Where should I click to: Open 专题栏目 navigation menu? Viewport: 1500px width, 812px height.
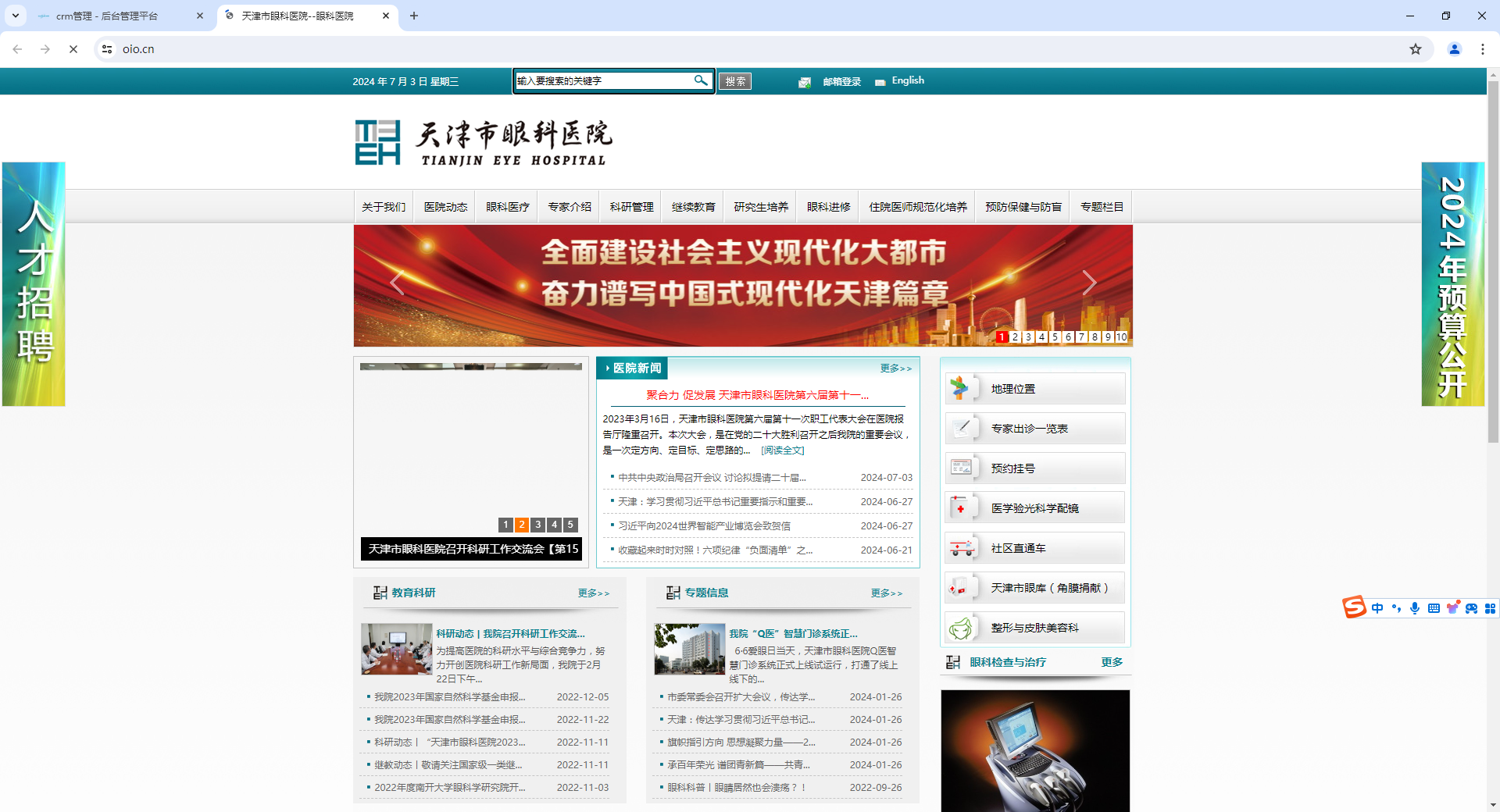(1102, 207)
